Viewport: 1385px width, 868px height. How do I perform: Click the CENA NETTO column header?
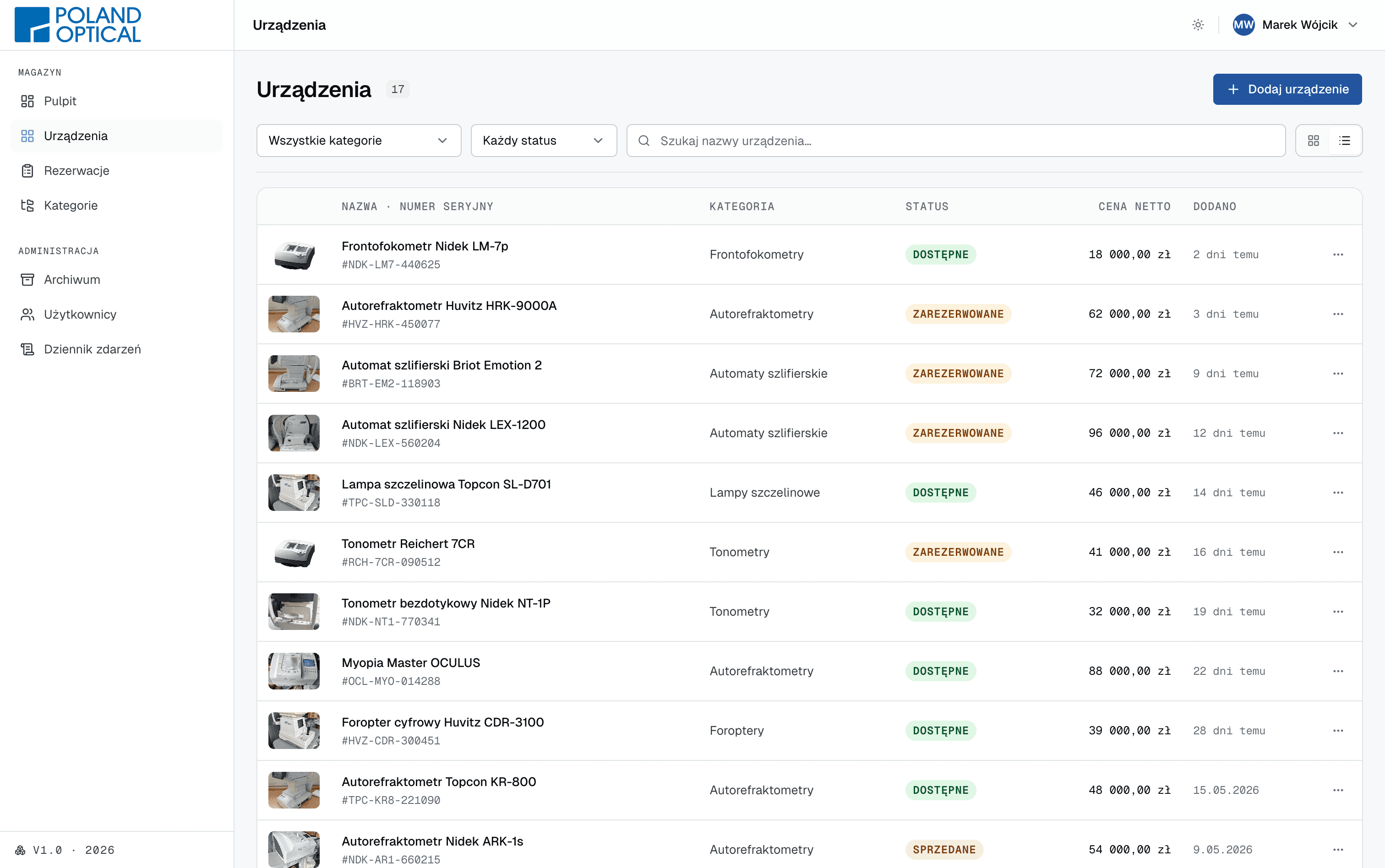[x=1134, y=206]
